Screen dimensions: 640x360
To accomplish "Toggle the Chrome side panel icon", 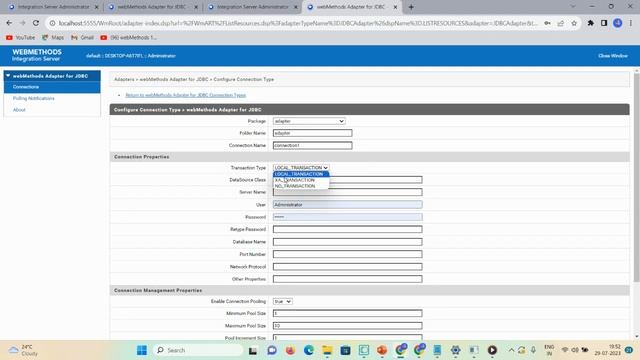I will coord(604,23).
